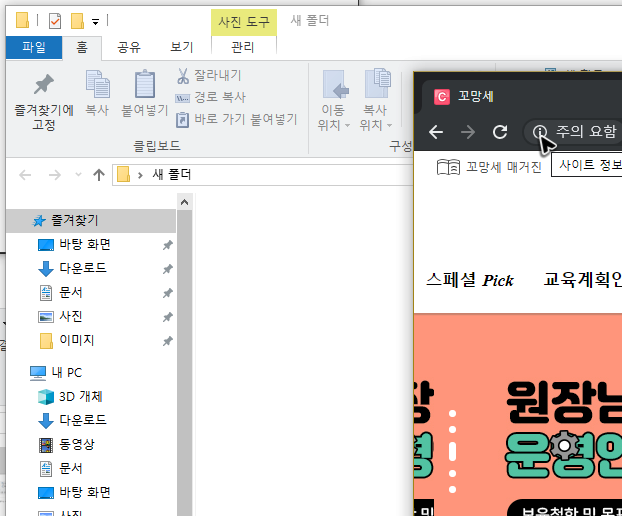Open the File (파일) tab
The height and width of the screenshot is (516, 622).
tap(34, 47)
